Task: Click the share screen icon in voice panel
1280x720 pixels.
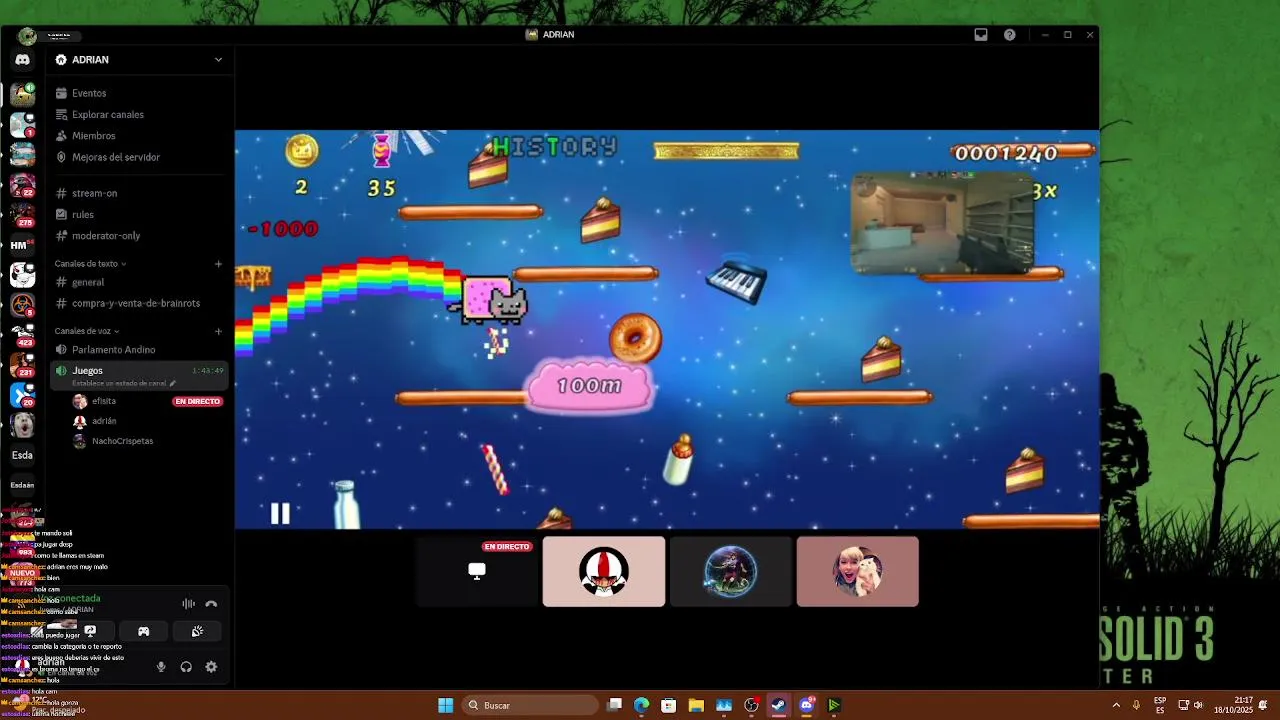Action: coord(90,631)
